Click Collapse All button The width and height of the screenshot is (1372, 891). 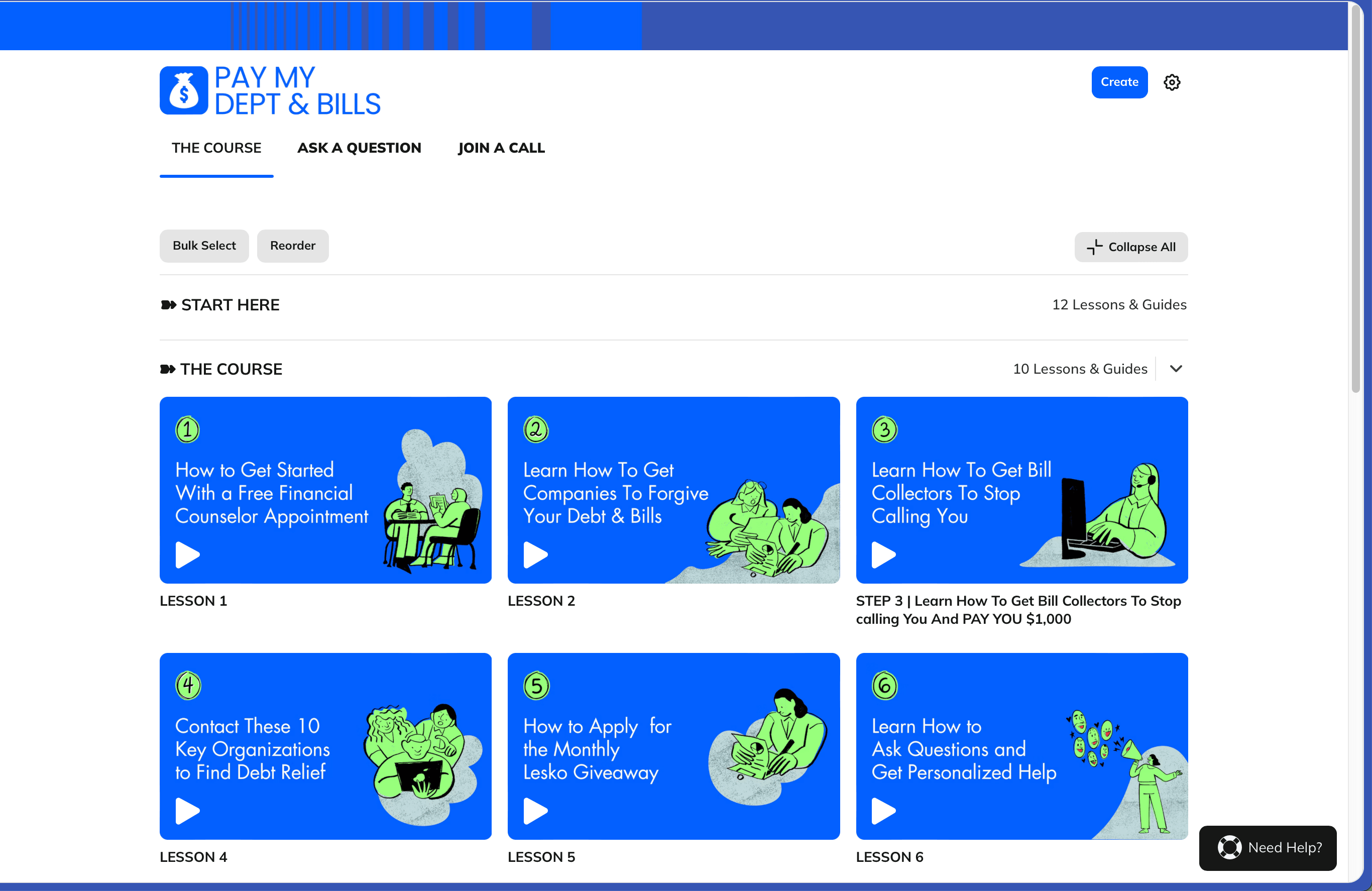coord(1131,247)
